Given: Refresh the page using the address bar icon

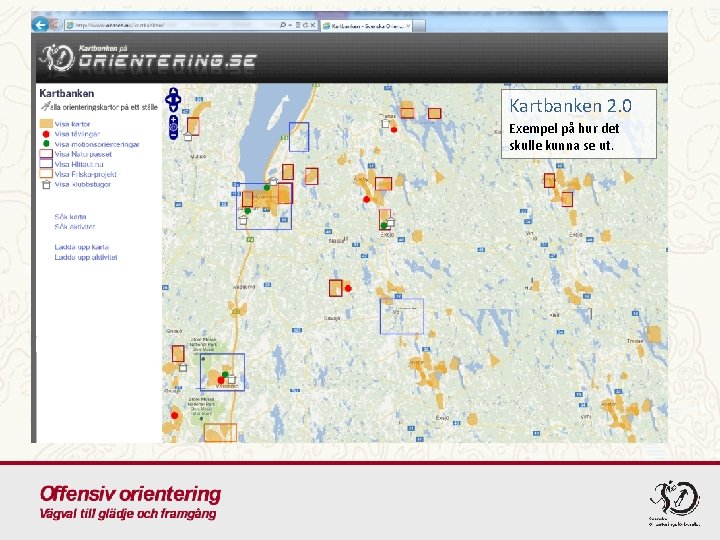Looking at the screenshot, I should pos(305,25).
